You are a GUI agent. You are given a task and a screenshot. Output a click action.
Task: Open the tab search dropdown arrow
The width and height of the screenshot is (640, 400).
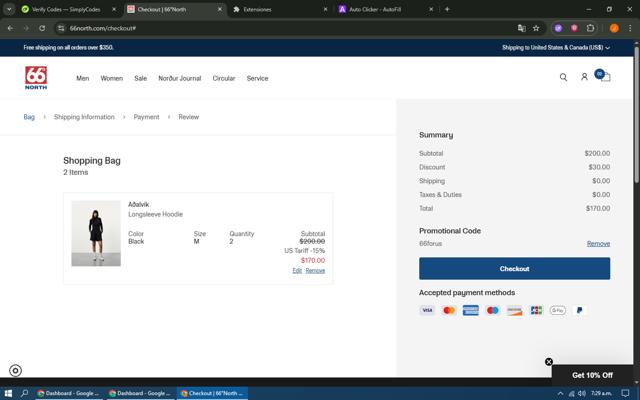(9, 9)
